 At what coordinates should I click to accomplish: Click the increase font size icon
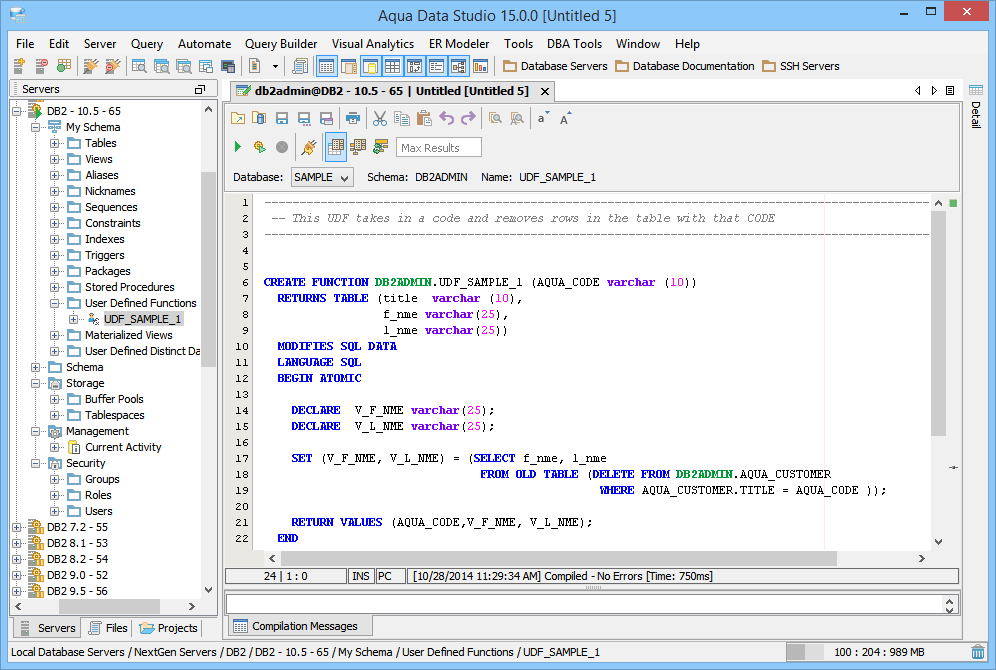(x=565, y=118)
